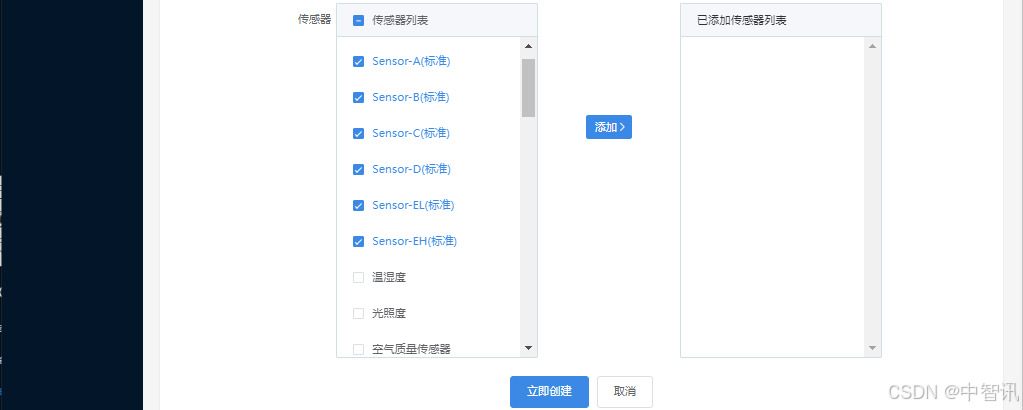
Task: Check the 空气质量传感器 checkbox
Action: (358, 349)
